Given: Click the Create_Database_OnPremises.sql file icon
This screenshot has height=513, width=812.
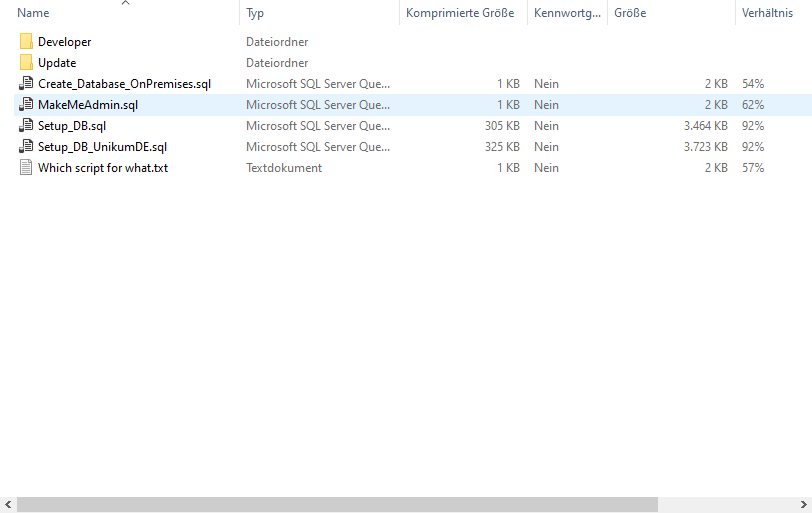Looking at the screenshot, I should pyautogui.click(x=26, y=84).
